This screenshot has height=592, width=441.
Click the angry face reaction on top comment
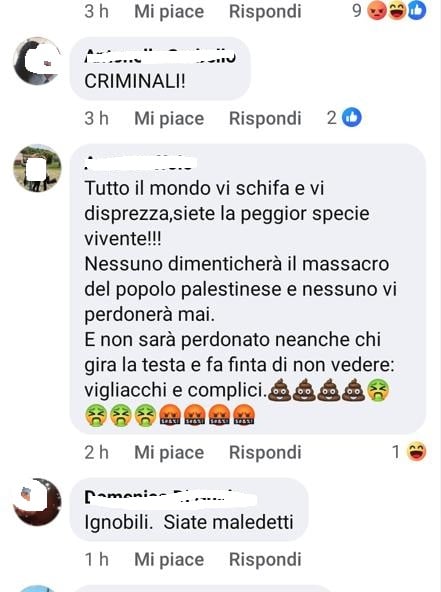coord(376,11)
